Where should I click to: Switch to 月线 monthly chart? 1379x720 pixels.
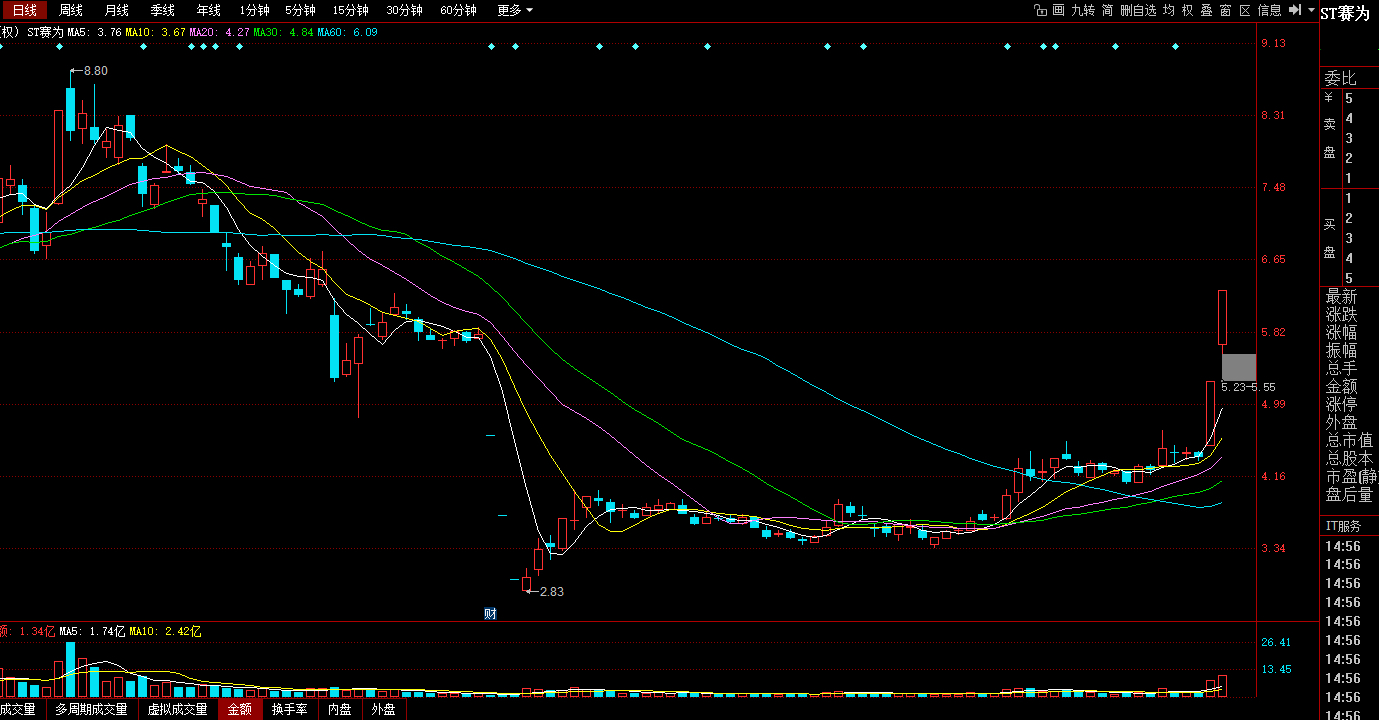(117, 10)
